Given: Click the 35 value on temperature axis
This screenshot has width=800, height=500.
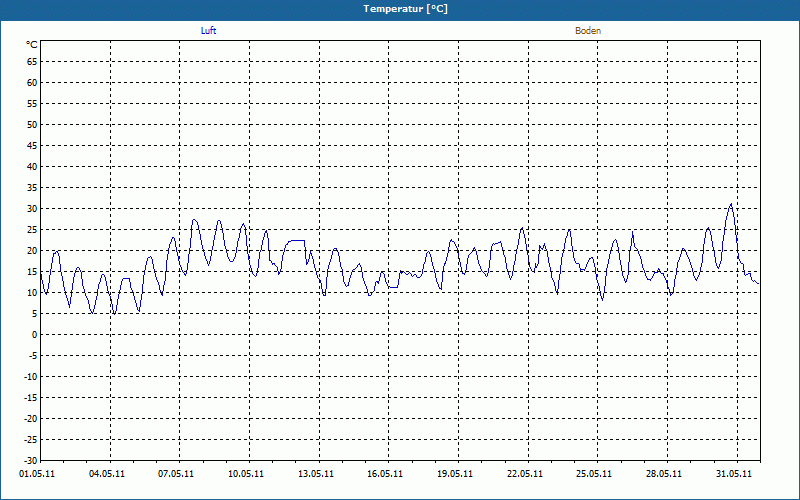Looking at the screenshot, I should pyautogui.click(x=32, y=188).
